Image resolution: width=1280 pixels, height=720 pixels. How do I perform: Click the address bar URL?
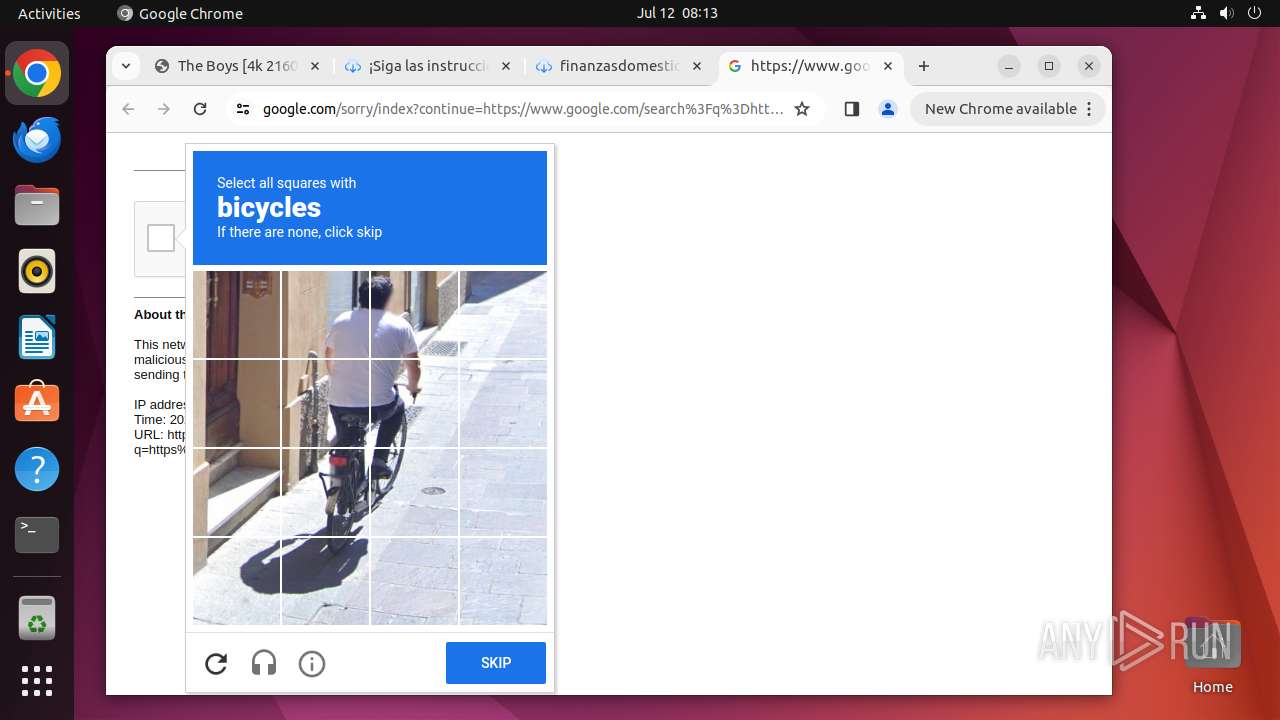click(523, 109)
